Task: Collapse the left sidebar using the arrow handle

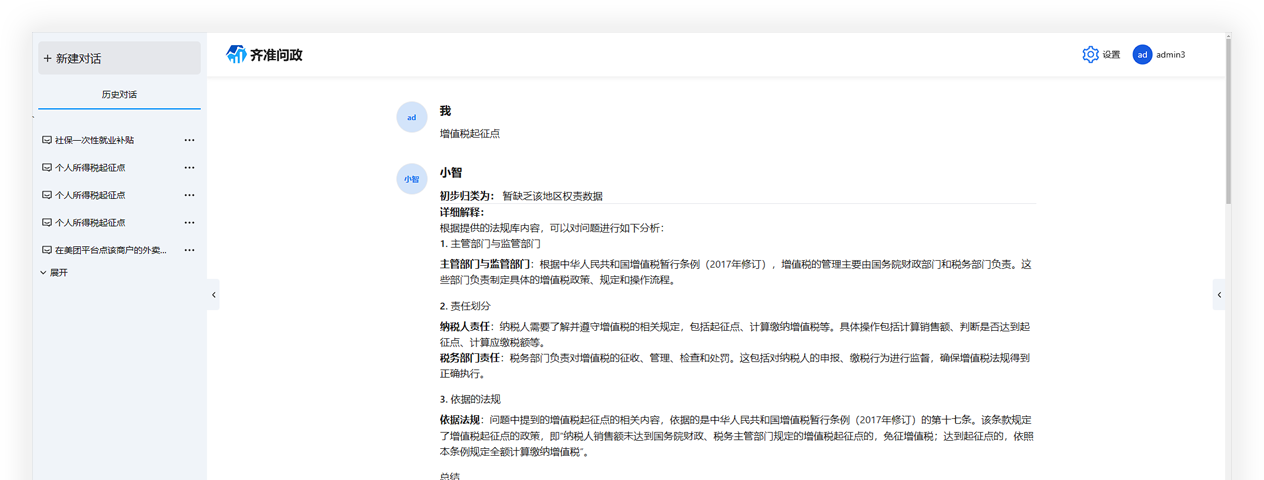Action: (213, 295)
